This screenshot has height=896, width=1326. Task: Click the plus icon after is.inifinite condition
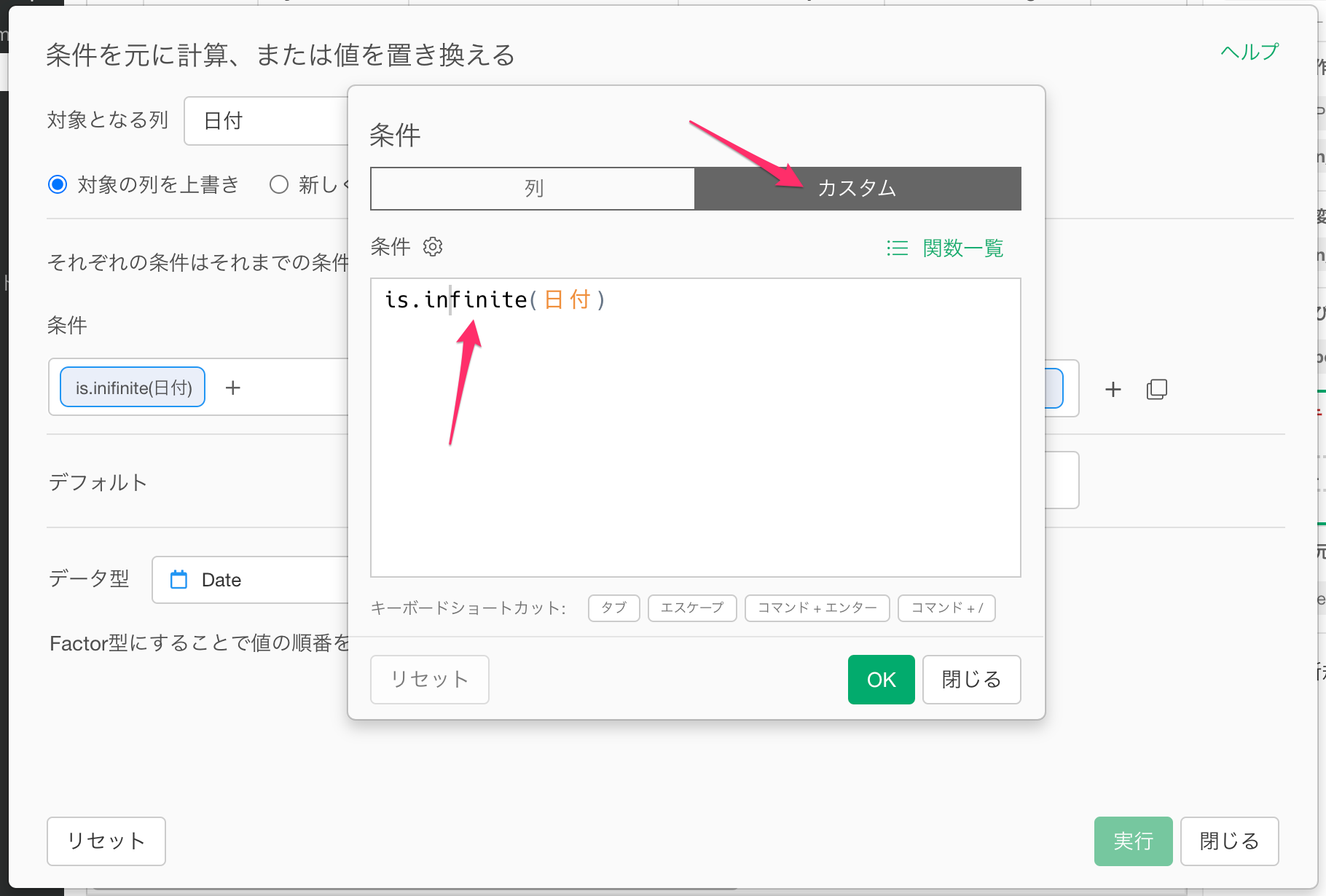232,388
